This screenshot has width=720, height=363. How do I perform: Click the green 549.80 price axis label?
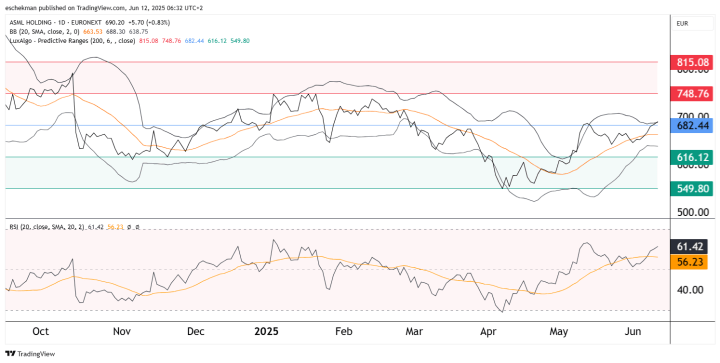pyautogui.click(x=692, y=189)
